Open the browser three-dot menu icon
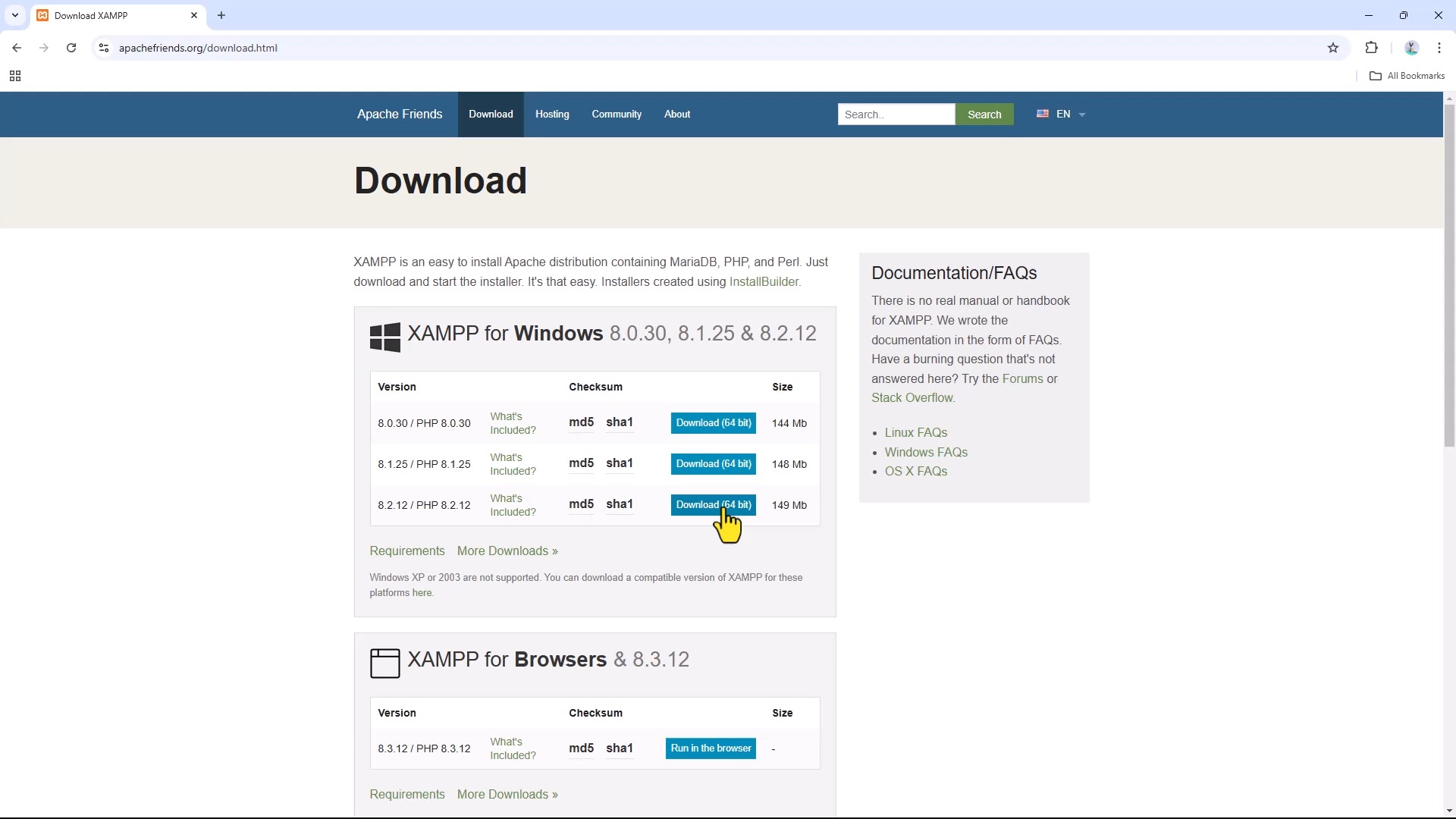Viewport: 1456px width, 819px height. point(1440,48)
